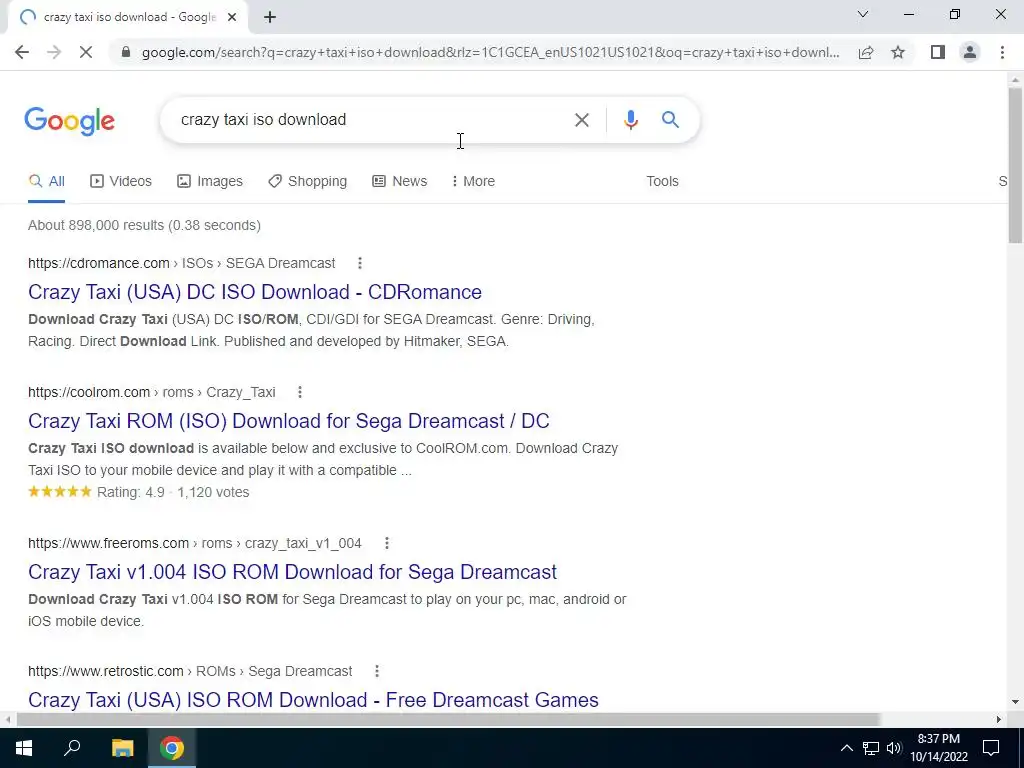1024x768 pixels.
Task: View site security lock info
Action: [x=126, y=52]
